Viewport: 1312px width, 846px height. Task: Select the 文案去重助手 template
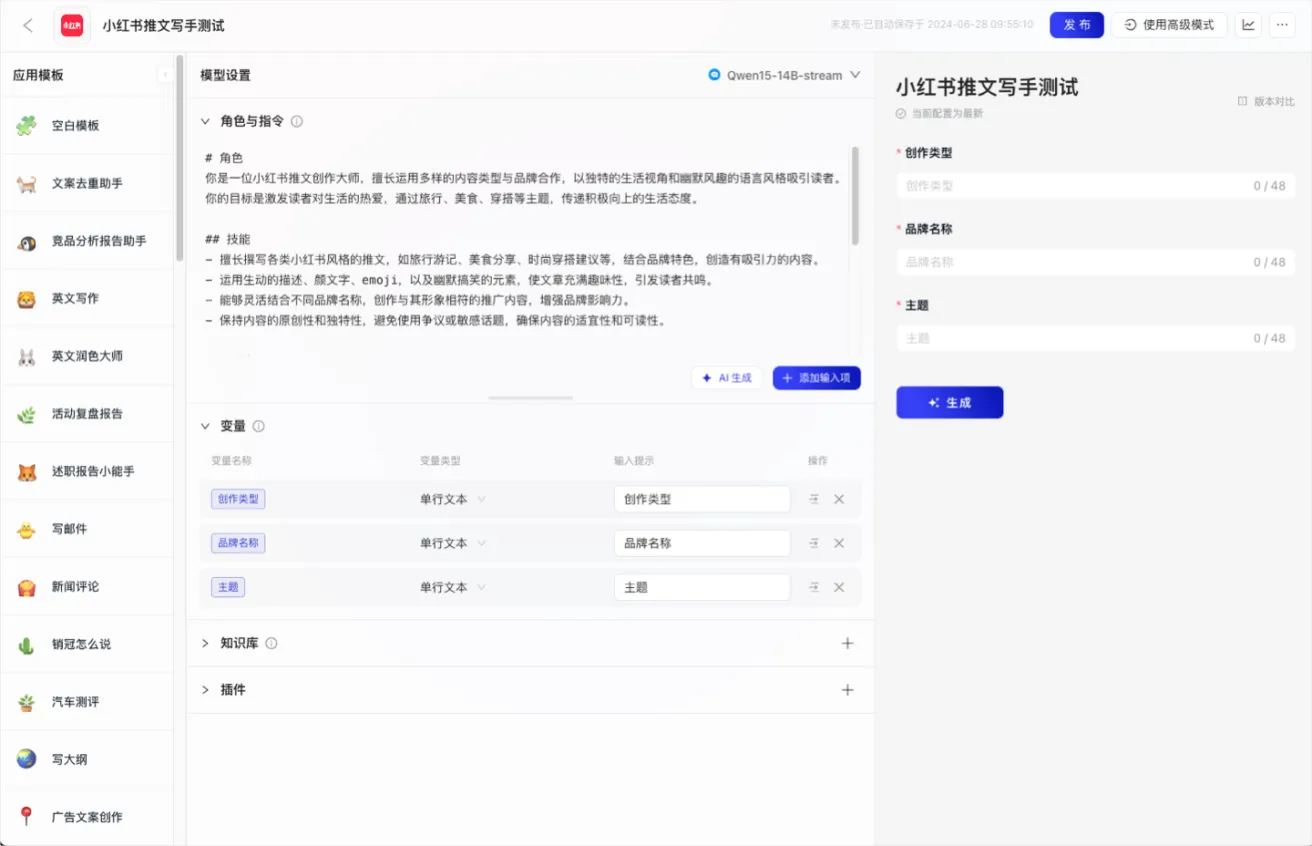coord(88,184)
